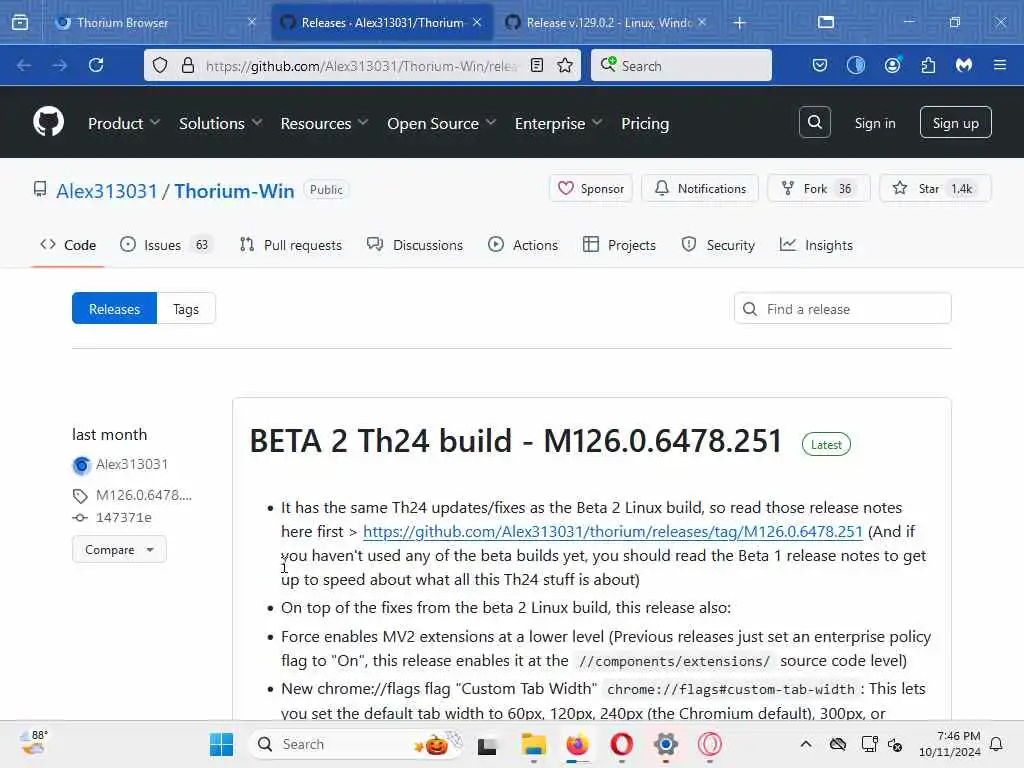Open the Security tab
Image resolution: width=1024 pixels, height=768 pixels.
click(718, 245)
